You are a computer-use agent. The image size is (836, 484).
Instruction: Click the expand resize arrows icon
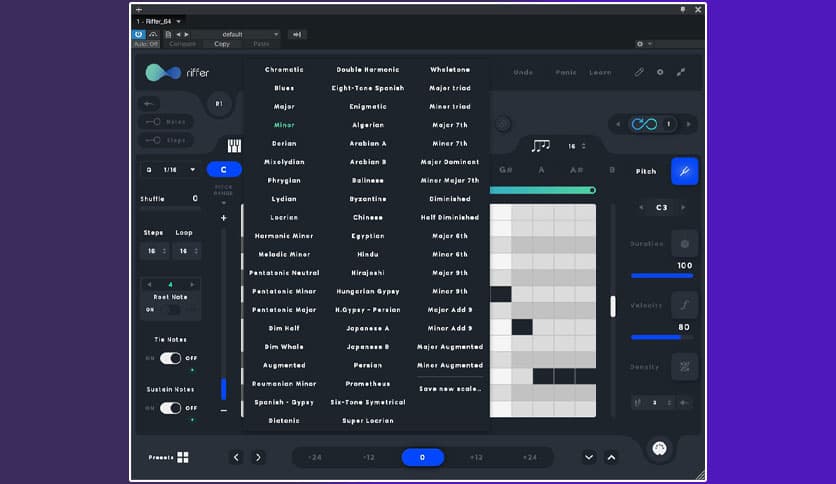(681, 72)
